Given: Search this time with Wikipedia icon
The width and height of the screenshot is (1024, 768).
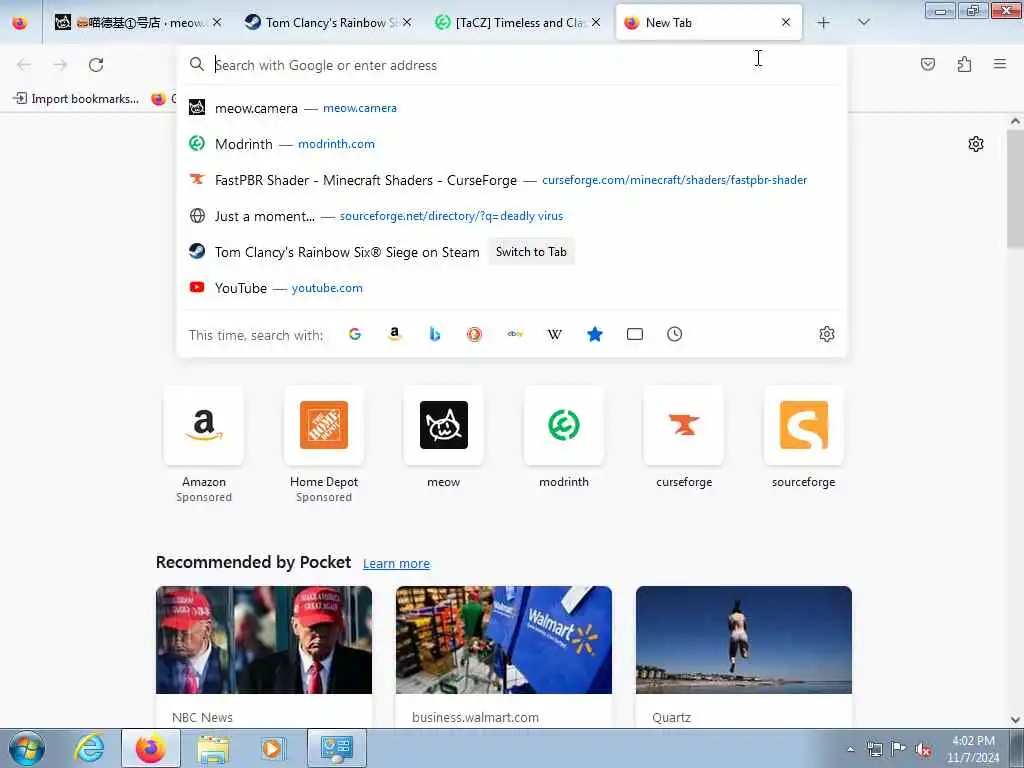Looking at the screenshot, I should coord(554,334).
